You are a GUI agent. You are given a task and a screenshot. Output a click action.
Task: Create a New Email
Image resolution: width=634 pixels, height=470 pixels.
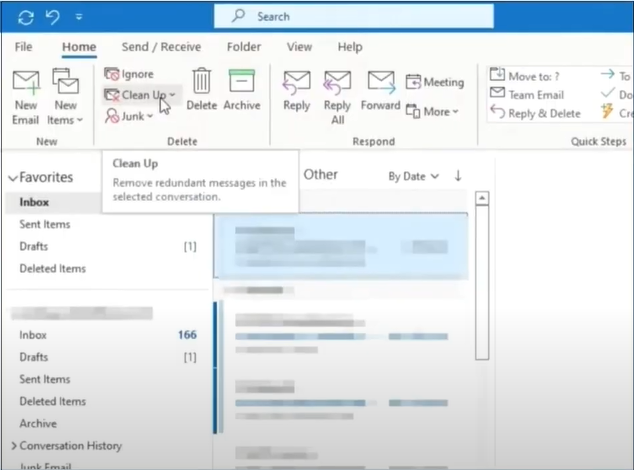click(26, 97)
